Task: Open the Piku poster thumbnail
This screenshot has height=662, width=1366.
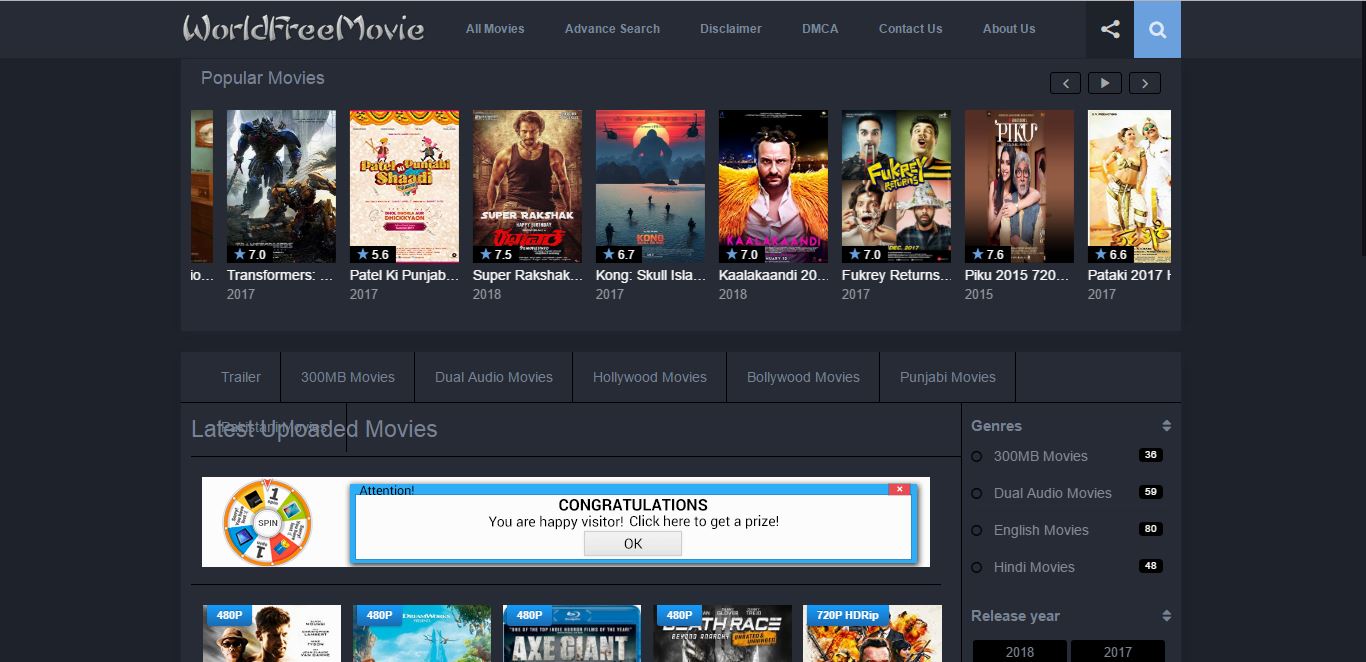Action: [x=1019, y=186]
